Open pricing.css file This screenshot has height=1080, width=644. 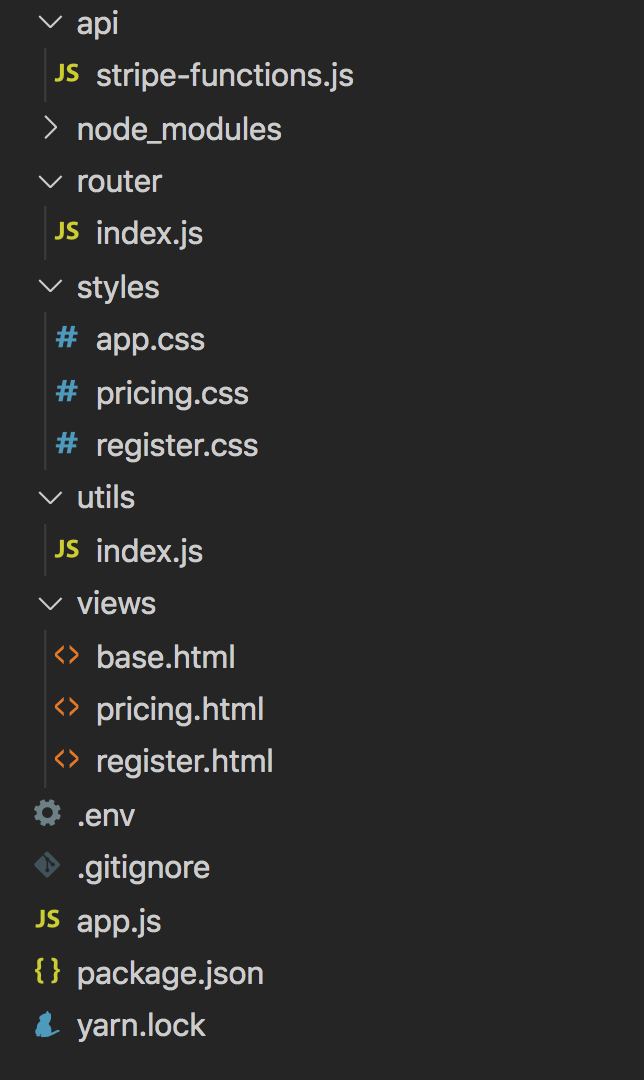[x=172, y=393]
